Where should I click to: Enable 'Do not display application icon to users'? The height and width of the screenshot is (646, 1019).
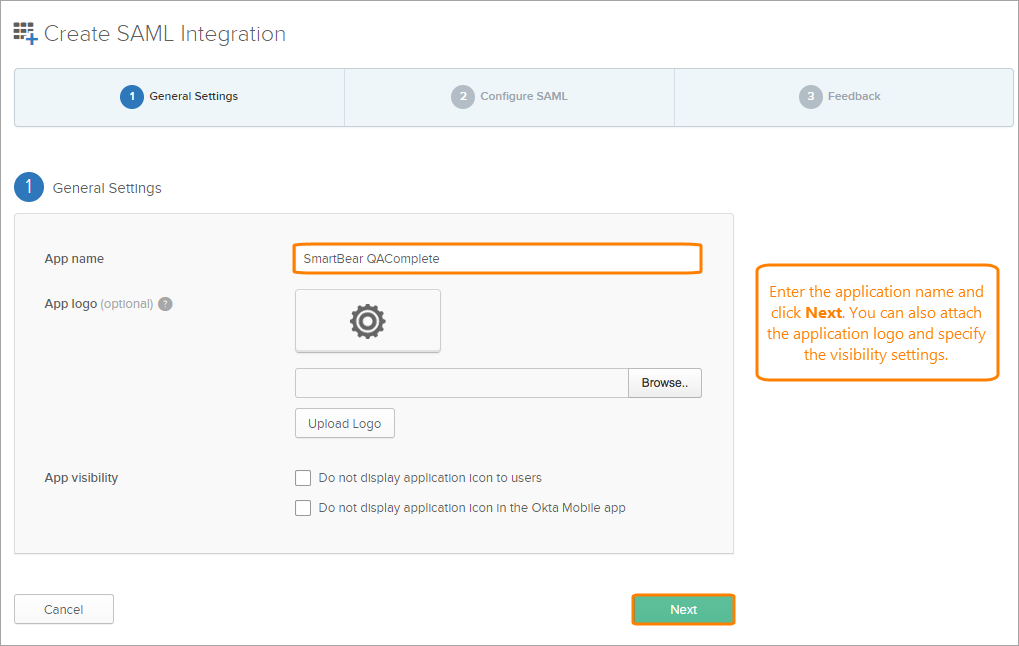303,478
